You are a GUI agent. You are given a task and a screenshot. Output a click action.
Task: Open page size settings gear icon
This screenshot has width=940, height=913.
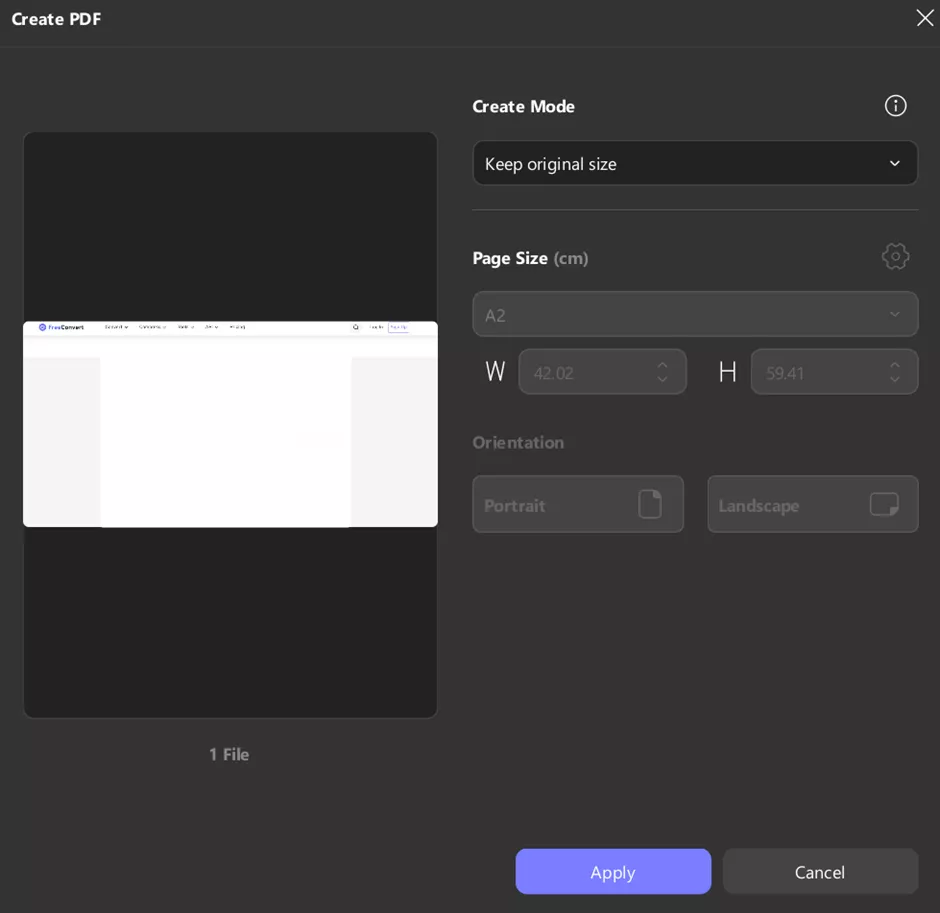click(x=895, y=257)
